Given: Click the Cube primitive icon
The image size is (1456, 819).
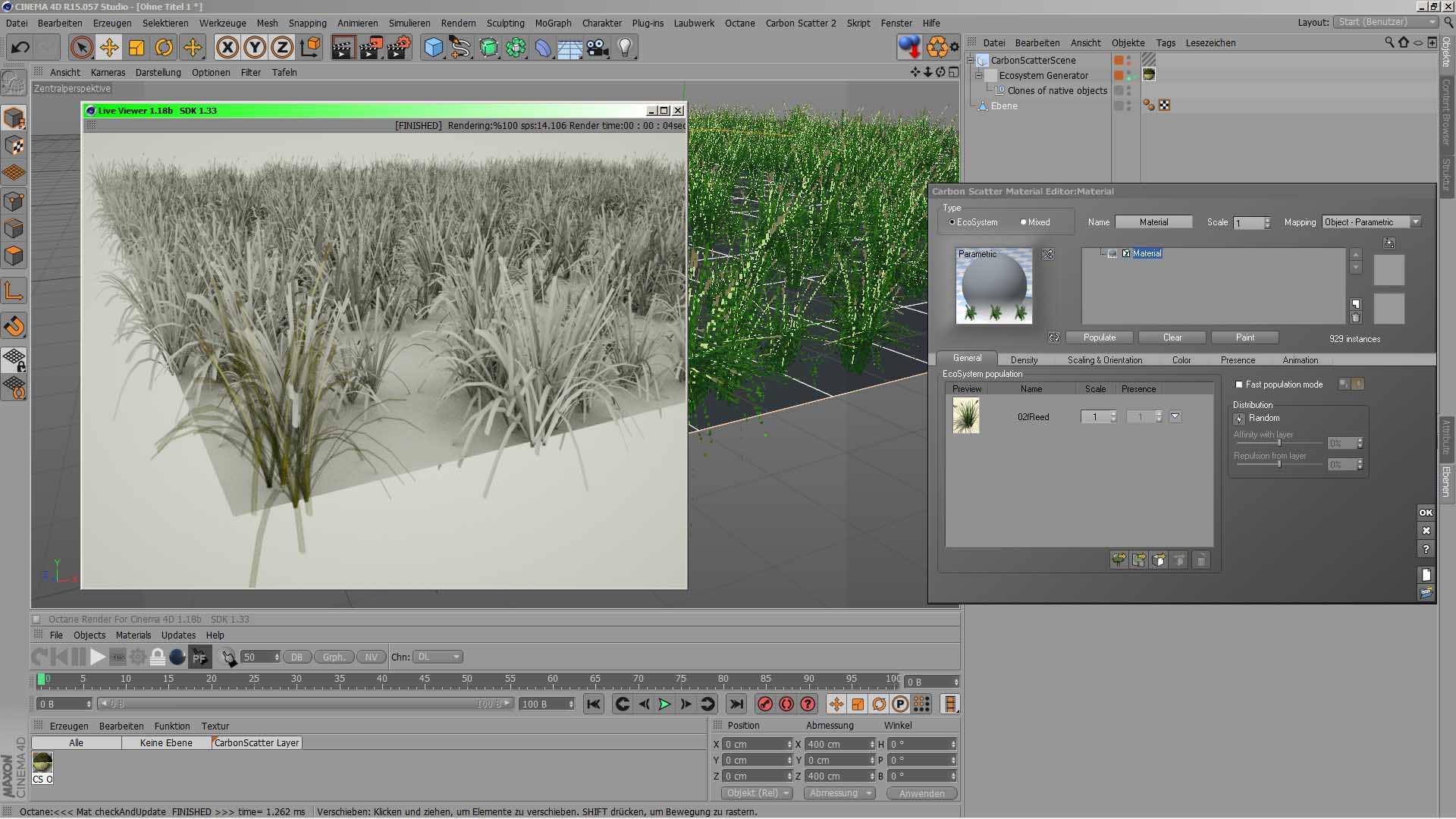Looking at the screenshot, I should pos(433,48).
